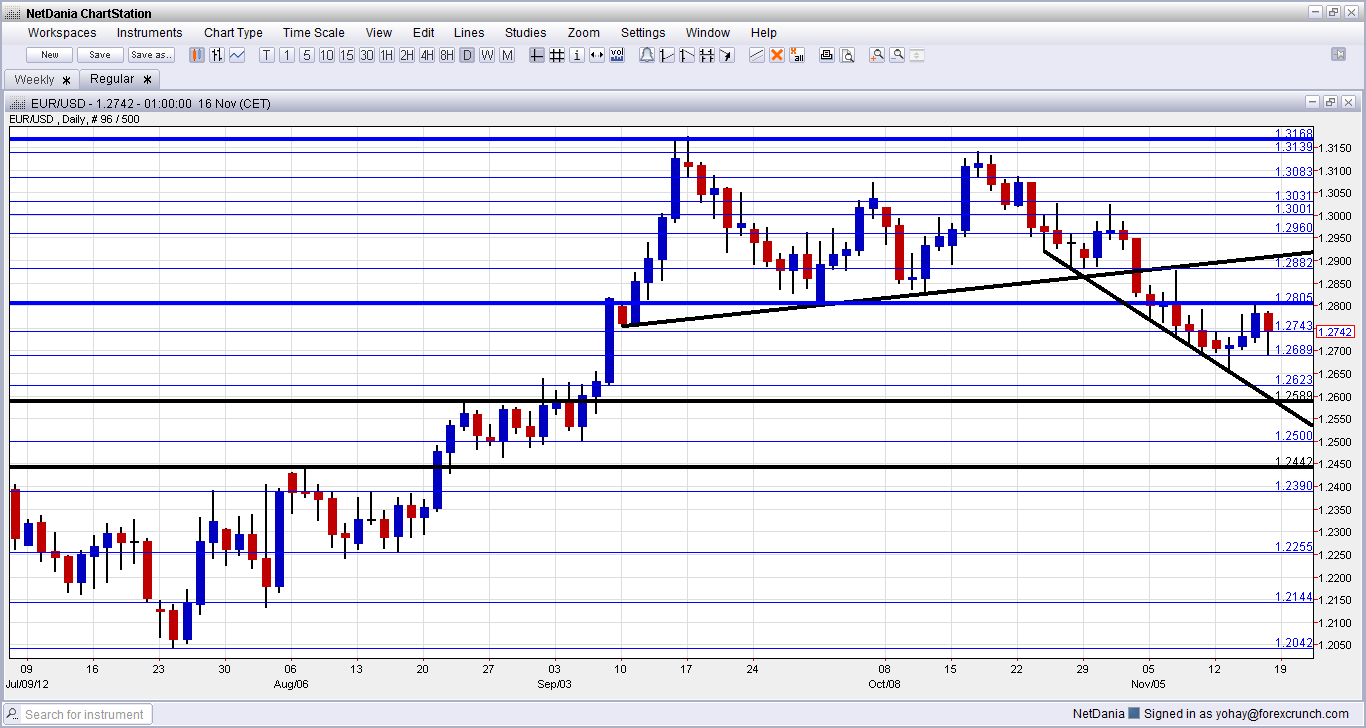
Task: Select the candlestick chart type icon
Action: pyautogui.click(x=197, y=55)
